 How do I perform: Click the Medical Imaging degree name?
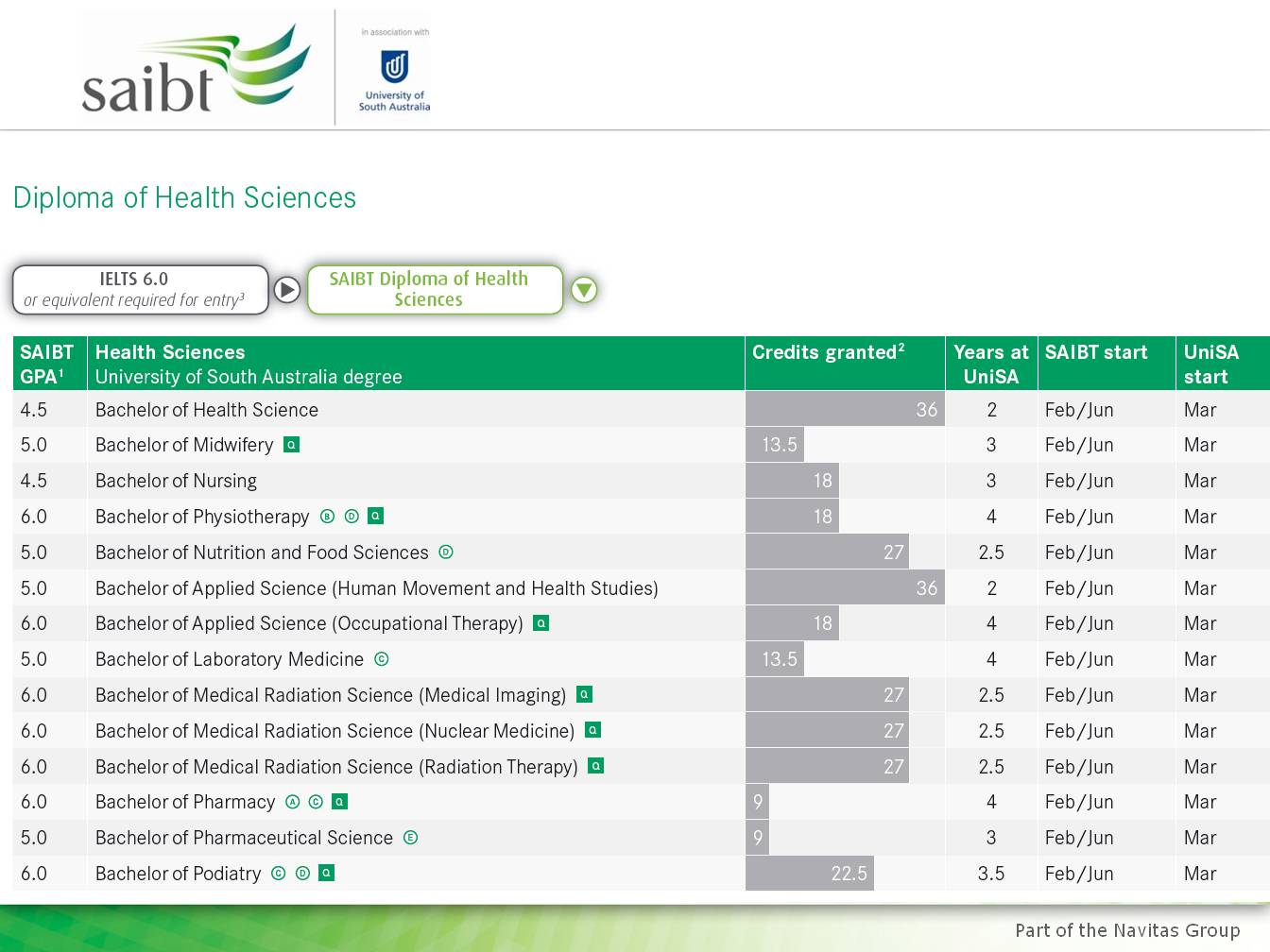pyautogui.click(x=331, y=695)
